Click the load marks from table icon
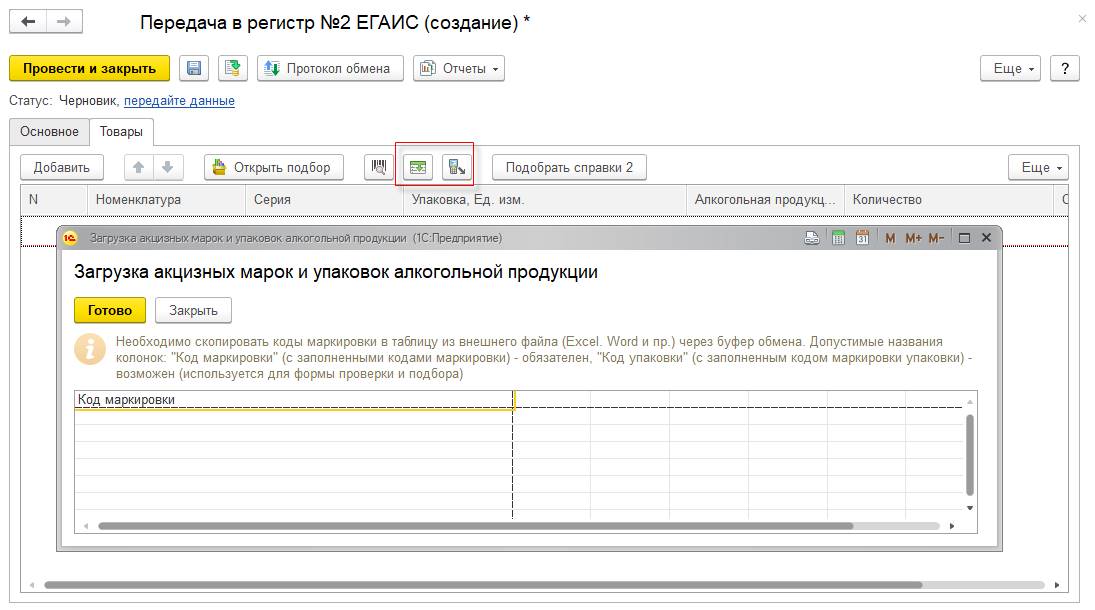The width and height of the screenshot is (1095, 610). point(418,168)
